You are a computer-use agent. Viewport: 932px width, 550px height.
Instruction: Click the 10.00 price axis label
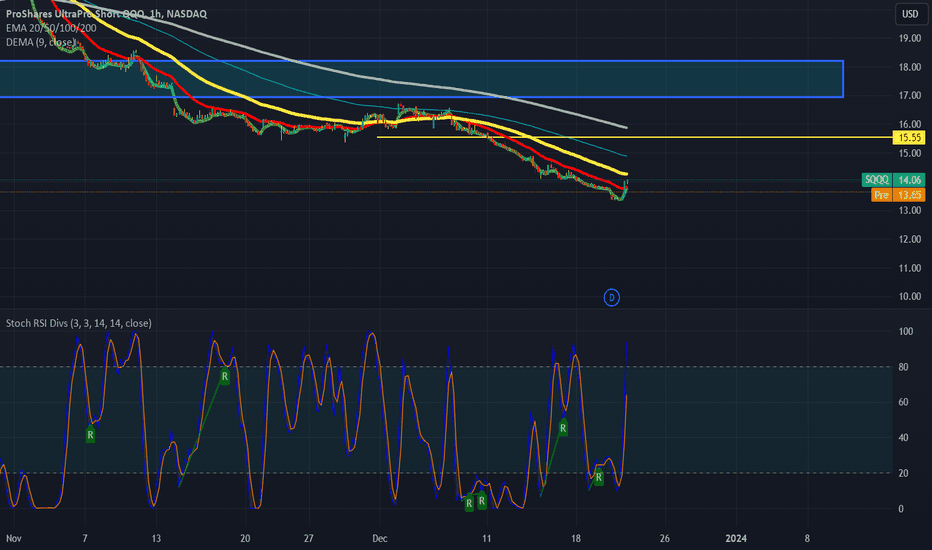pyautogui.click(x=910, y=297)
